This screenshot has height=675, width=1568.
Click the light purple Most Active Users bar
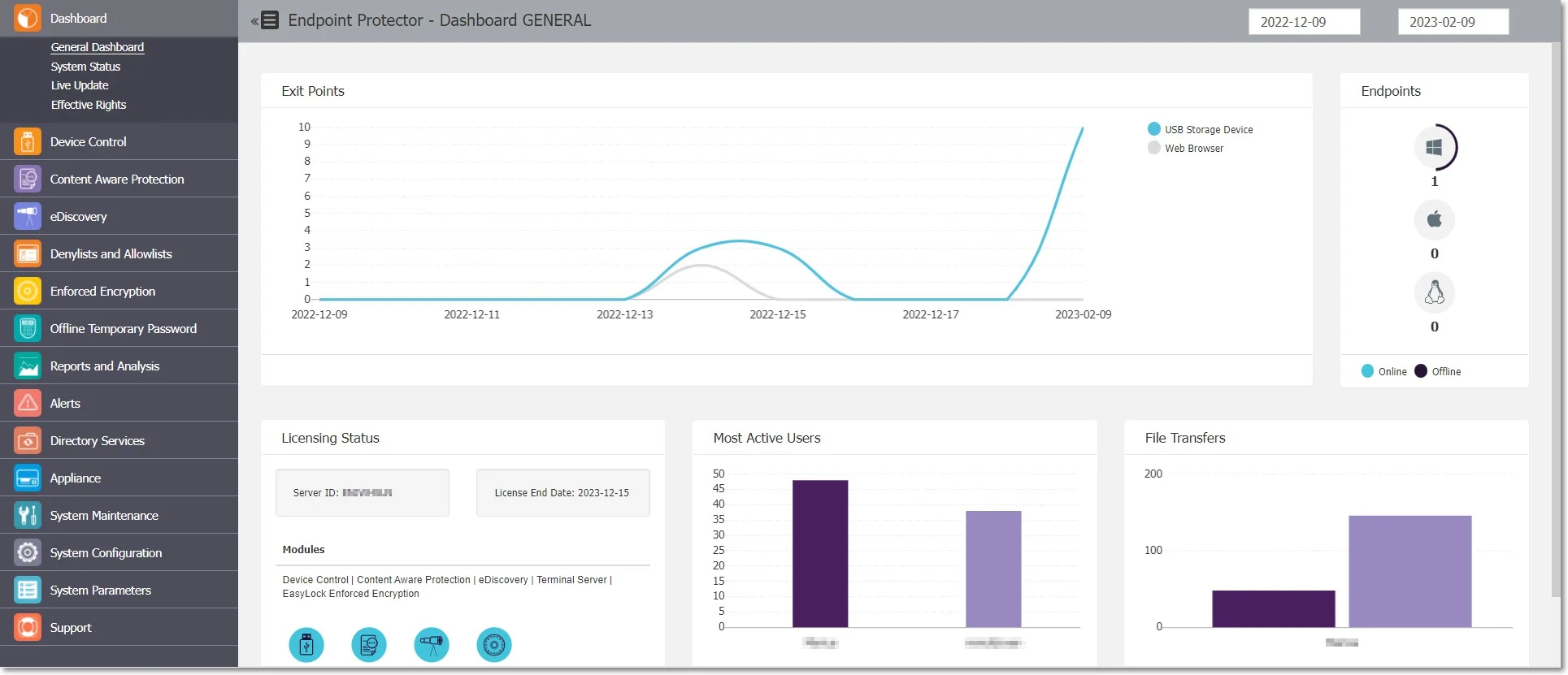click(x=993, y=569)
